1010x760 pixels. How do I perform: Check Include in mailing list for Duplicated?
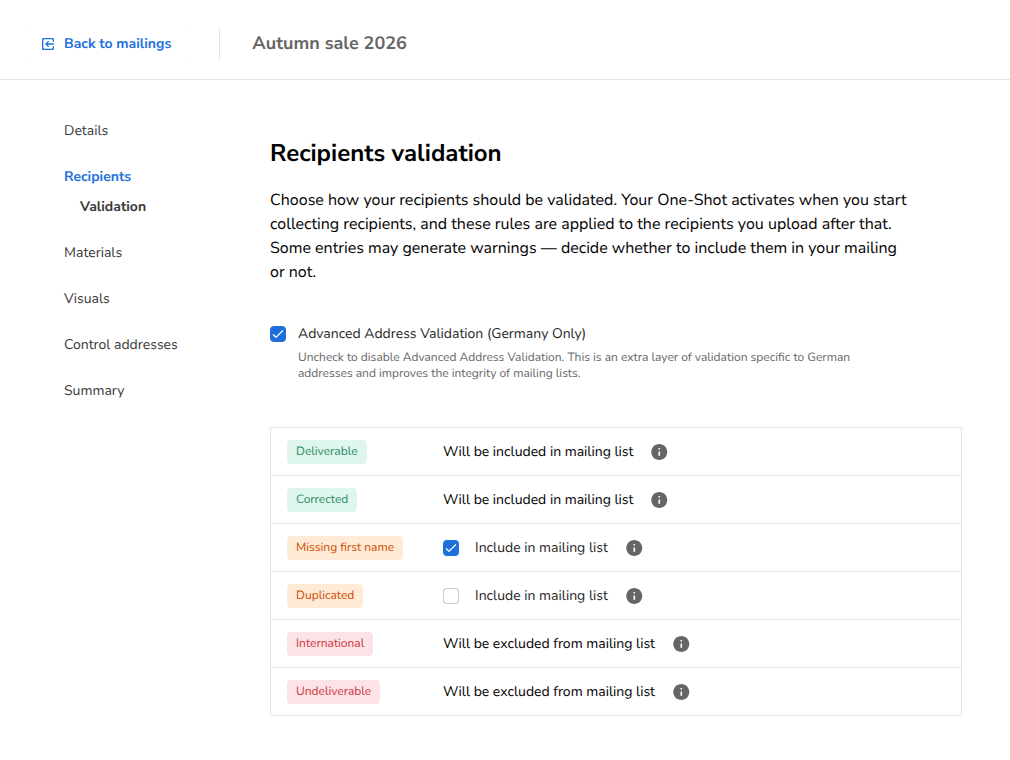(x=451, y=596)
